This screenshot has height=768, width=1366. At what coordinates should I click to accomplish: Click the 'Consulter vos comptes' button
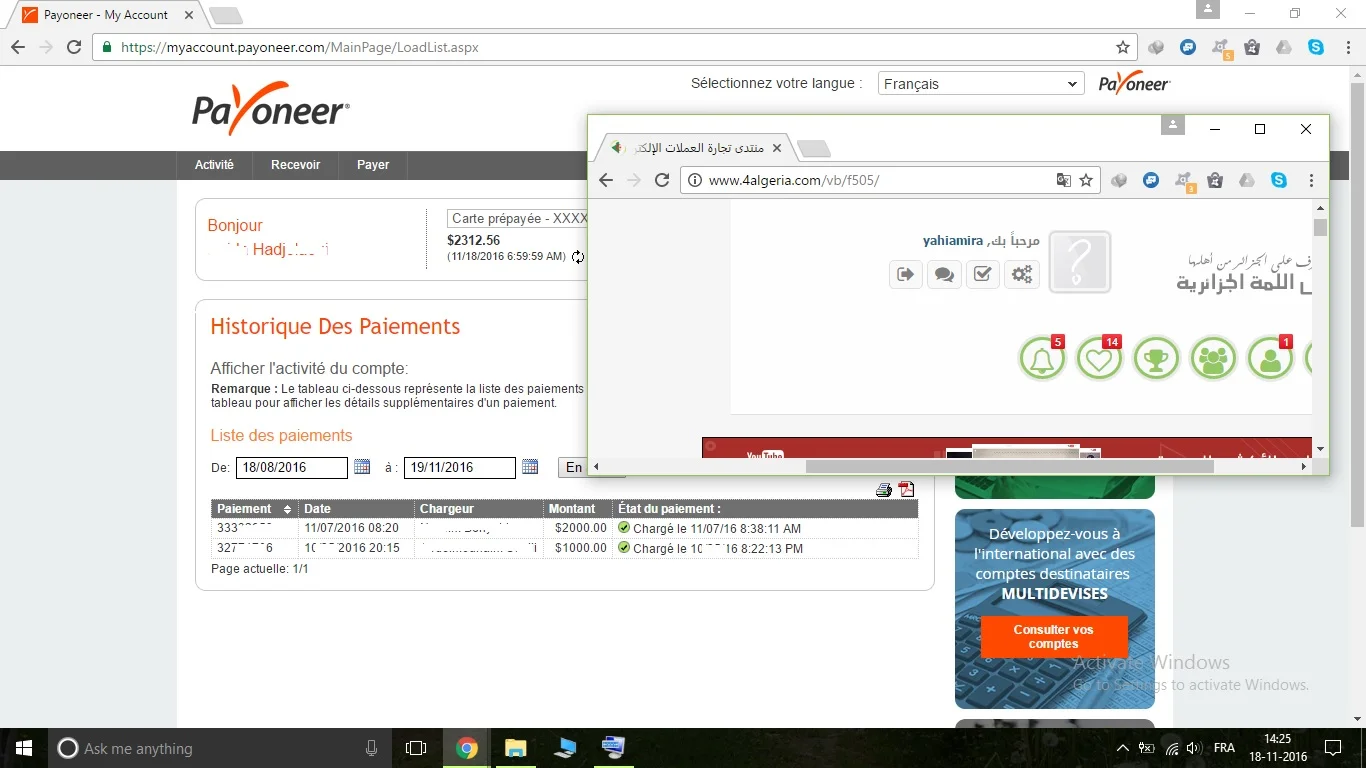point(1053,637)
